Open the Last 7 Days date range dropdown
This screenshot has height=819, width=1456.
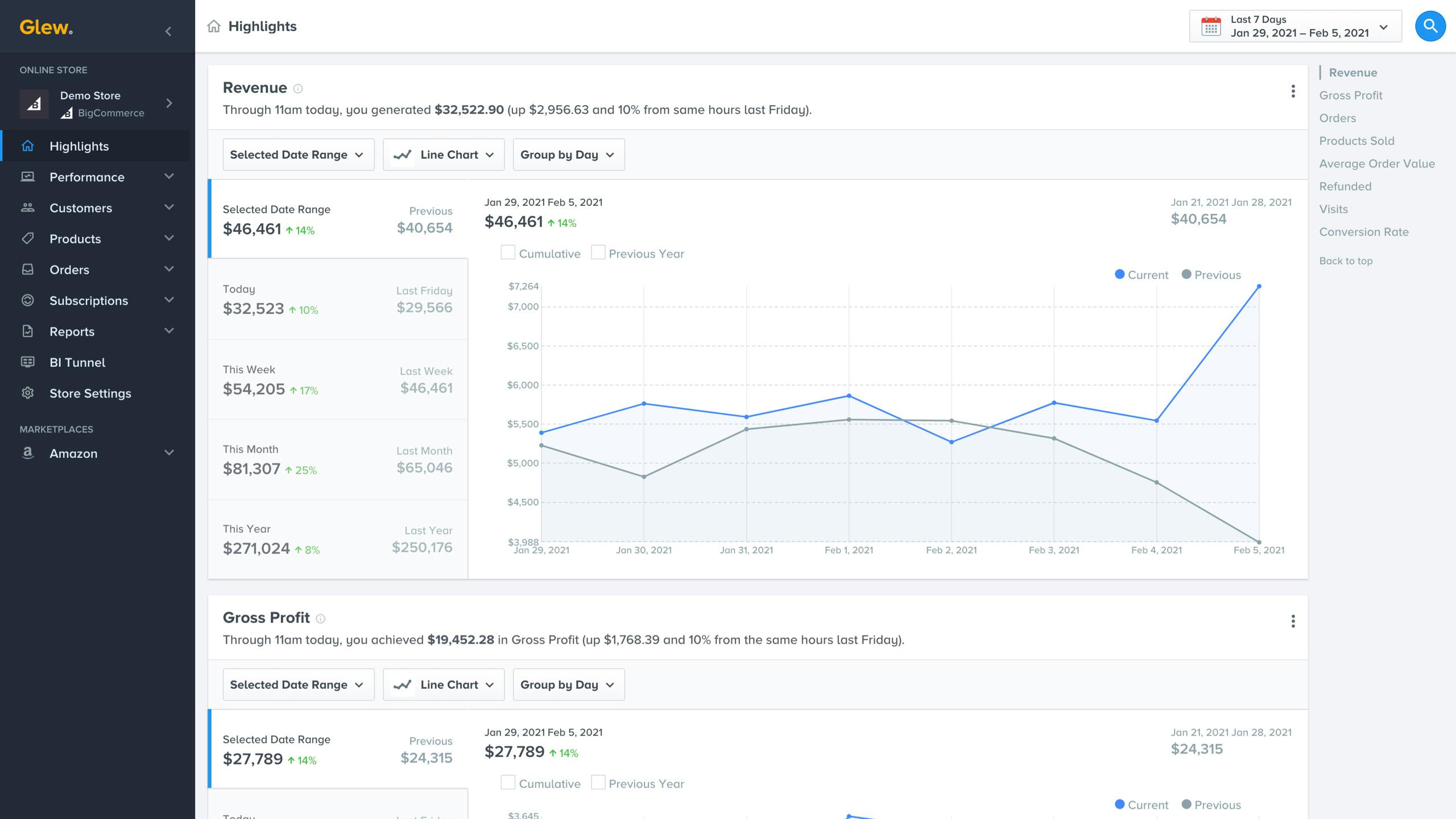coord(1295,26)
